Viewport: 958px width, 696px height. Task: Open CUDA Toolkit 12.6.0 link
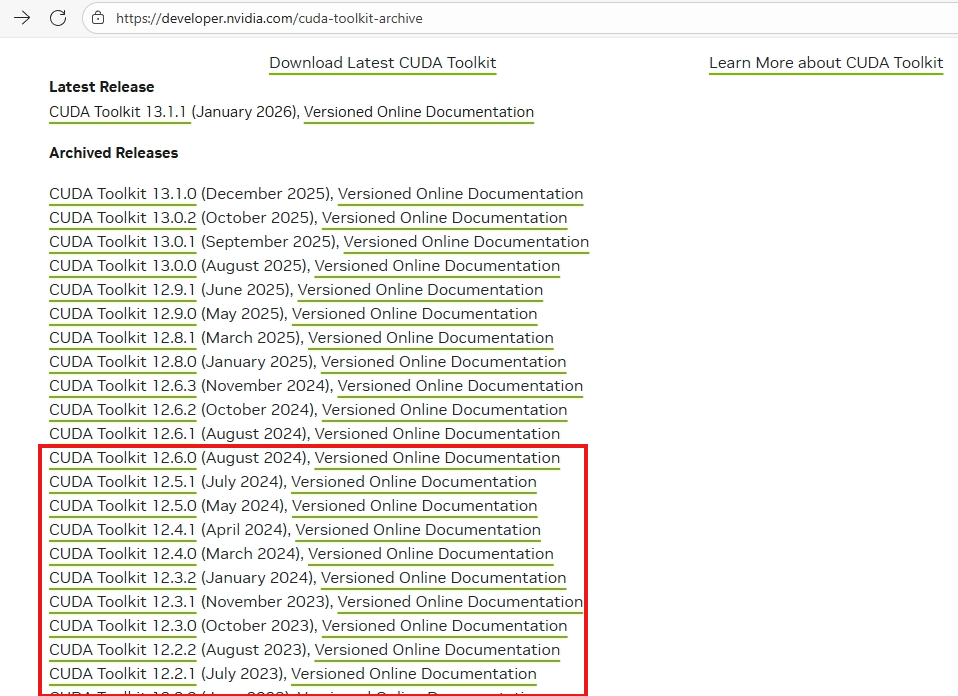[123, 458]
